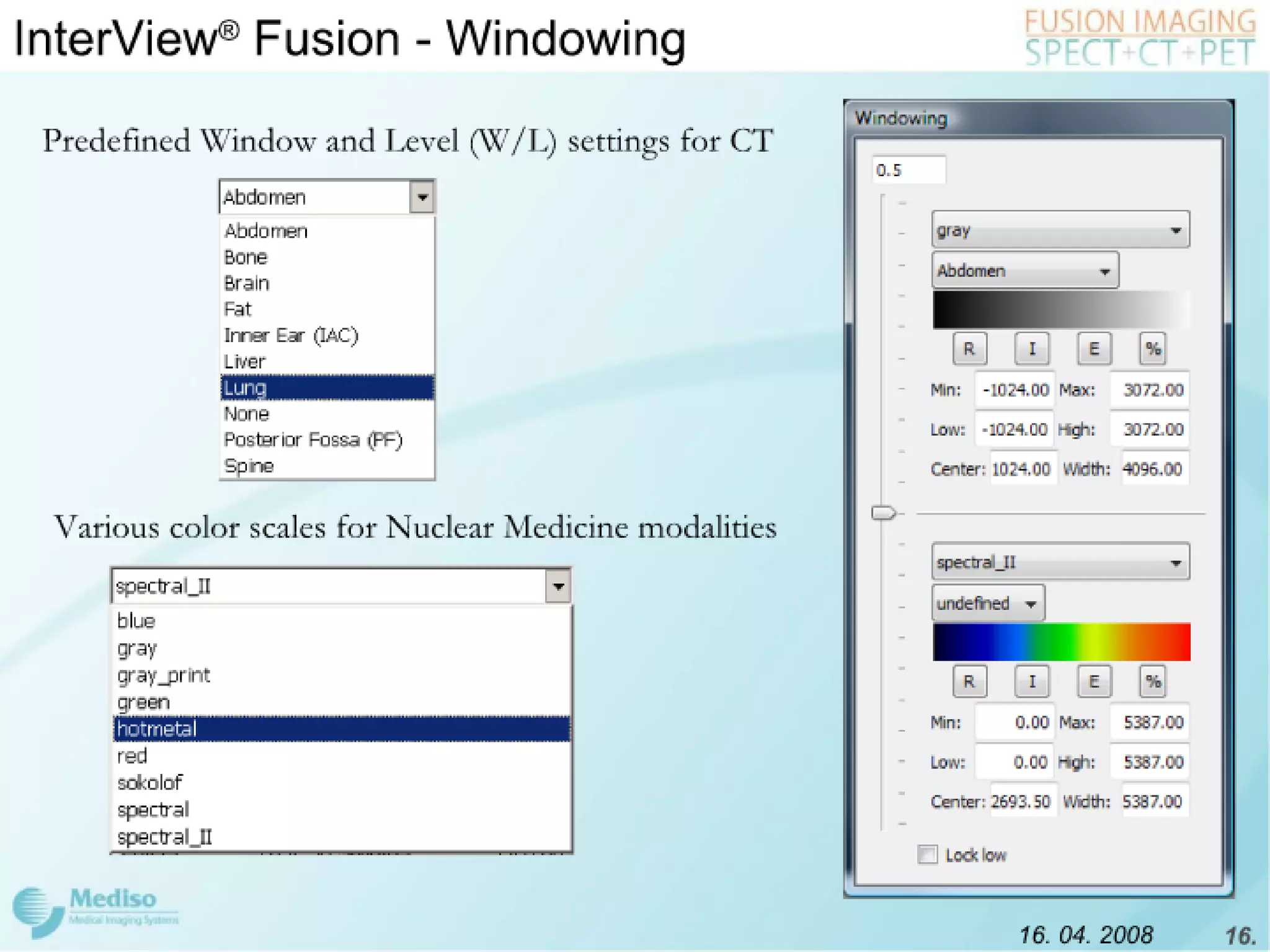Click the CT Min field showing -1024.00
Screen dimensions: 1270x952
(1014, 390)
